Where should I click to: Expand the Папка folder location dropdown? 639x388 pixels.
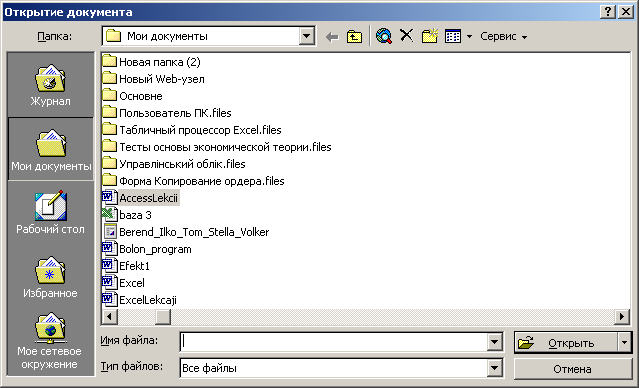click(x=306, y=36)
